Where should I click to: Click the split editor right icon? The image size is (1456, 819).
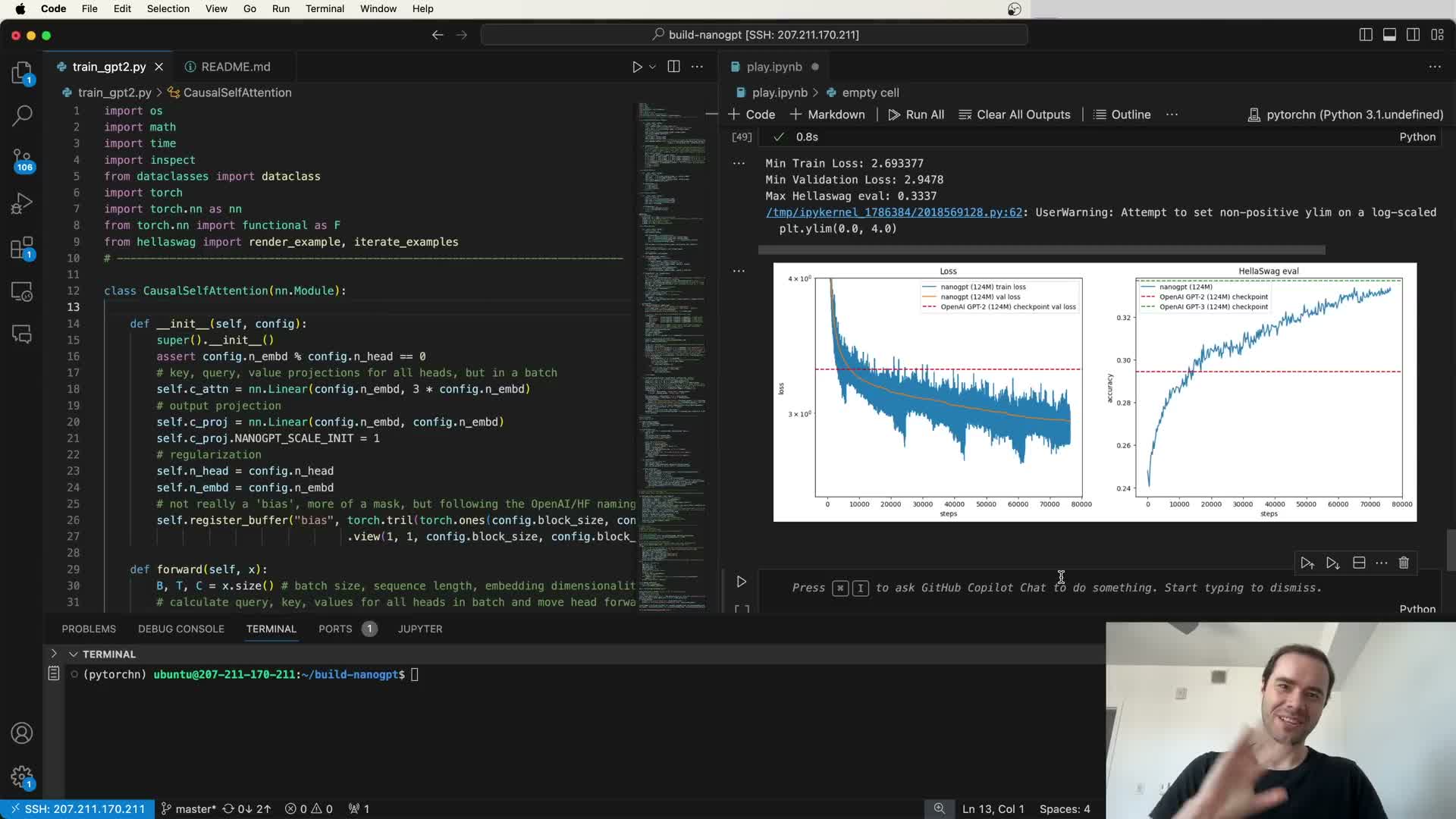pyautogui.click(x=673, y=67)
